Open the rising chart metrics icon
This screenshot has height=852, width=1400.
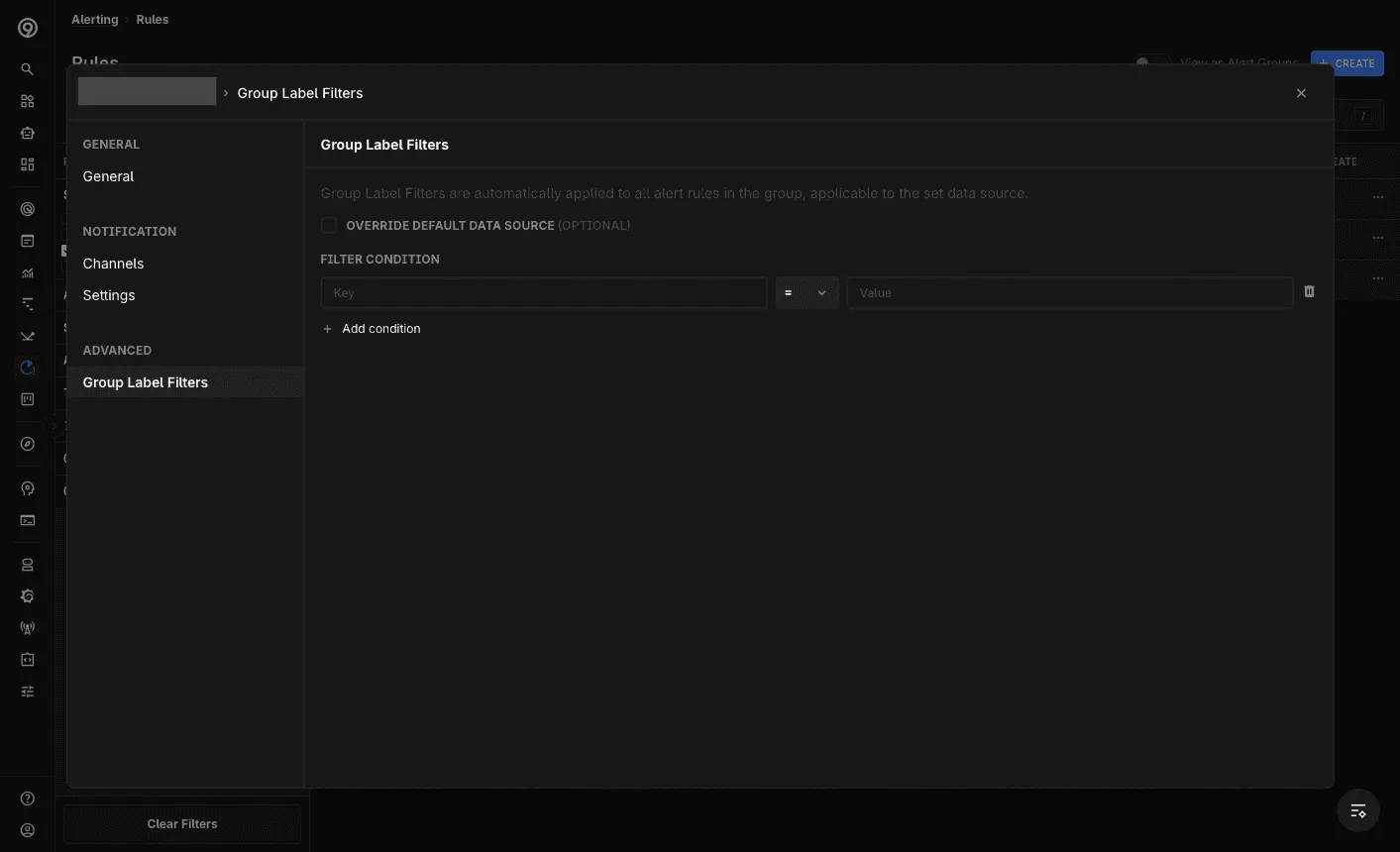click(28, 272)
